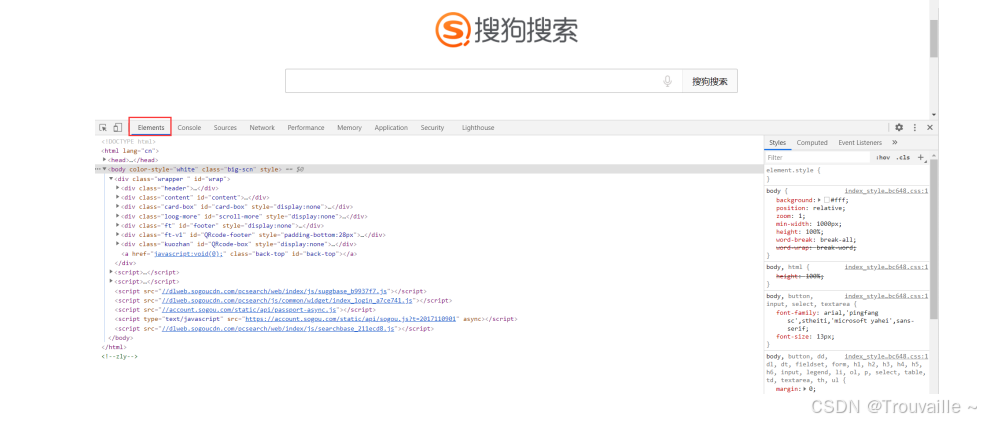Viewport: 981px width, 424px height.
Task: Expand the second collapsed script node
Action: [x=111, y=282]
